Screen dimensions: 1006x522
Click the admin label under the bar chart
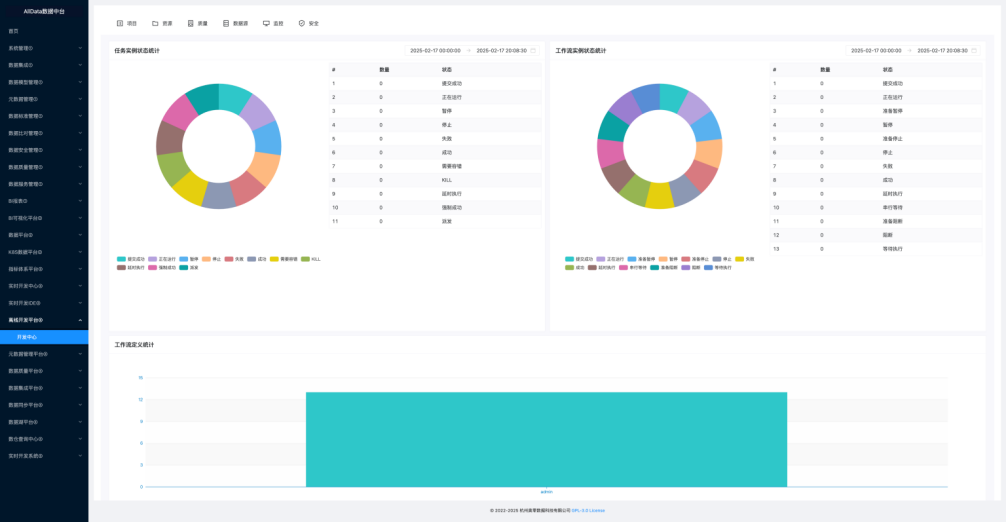(547, 492)
